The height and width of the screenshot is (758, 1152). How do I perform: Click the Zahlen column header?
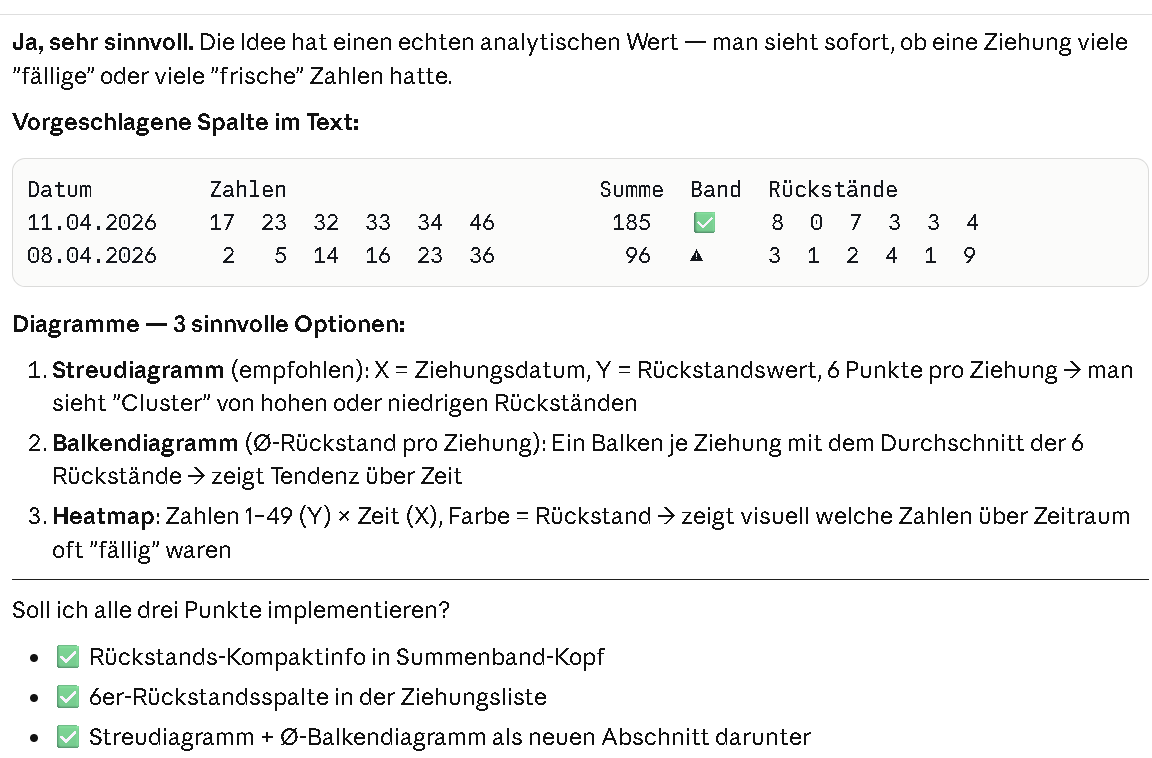coord(248,190)
